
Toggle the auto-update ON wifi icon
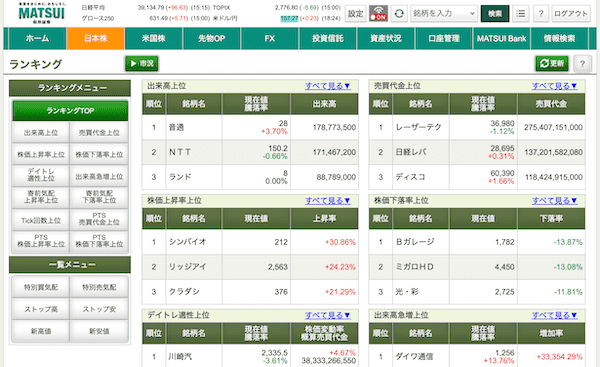point(378,13)
